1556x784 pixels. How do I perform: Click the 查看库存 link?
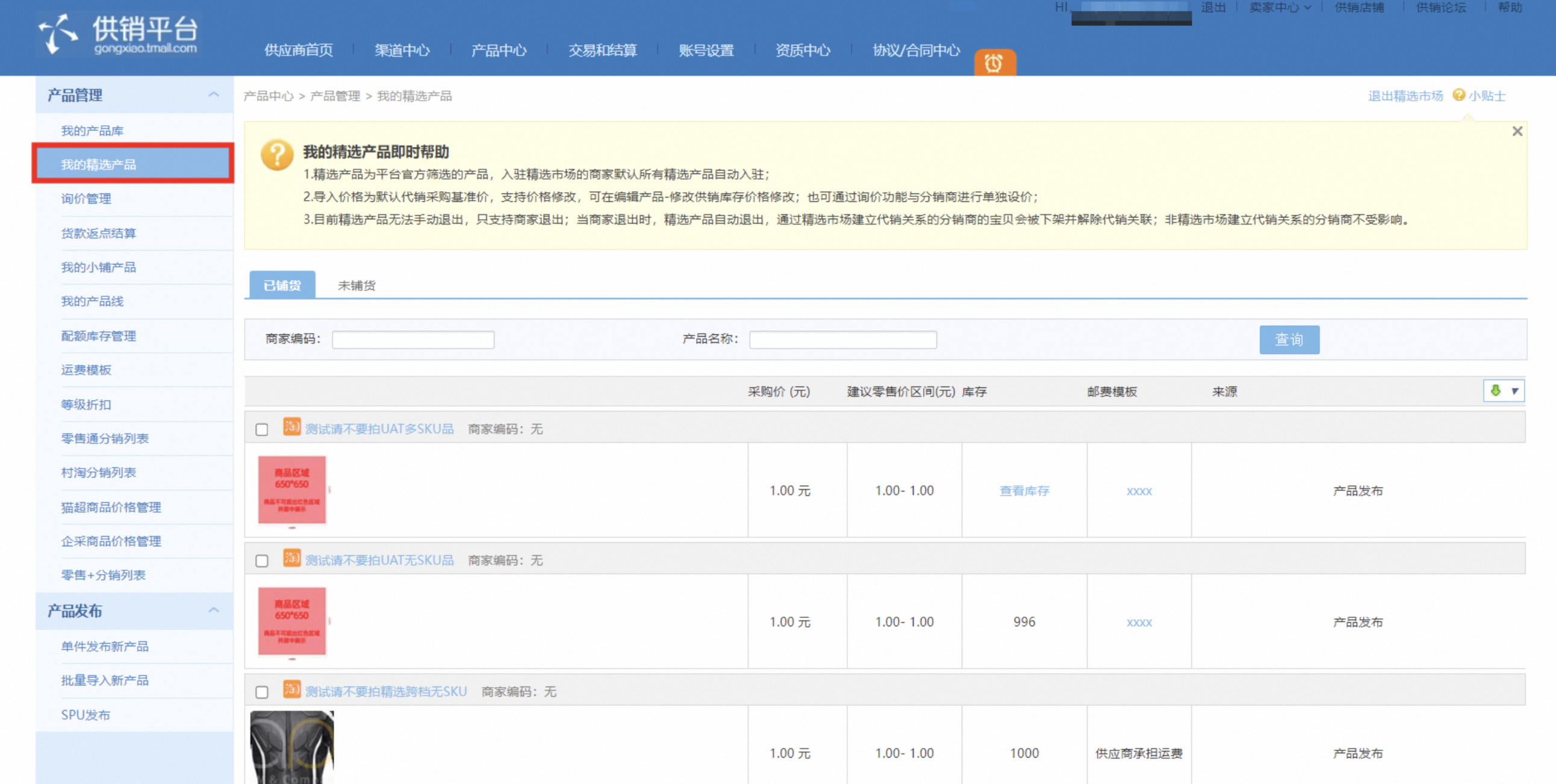1024,491
